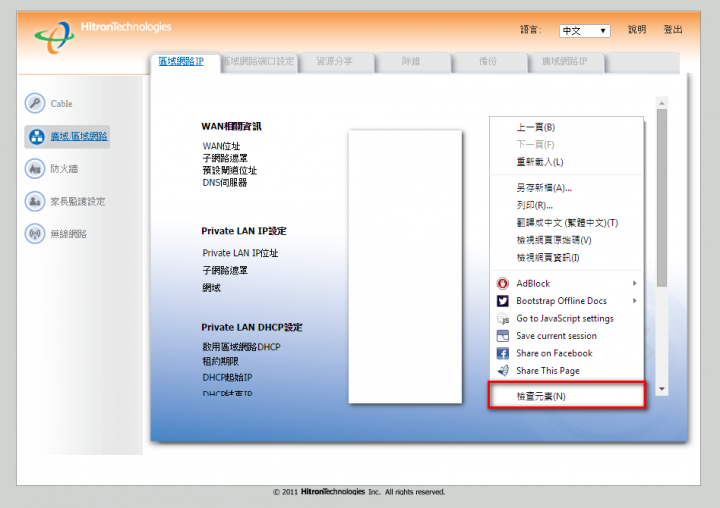Select 列印(R)... menu entry
The width and height of the screenshot is (720, 508).
566,205
